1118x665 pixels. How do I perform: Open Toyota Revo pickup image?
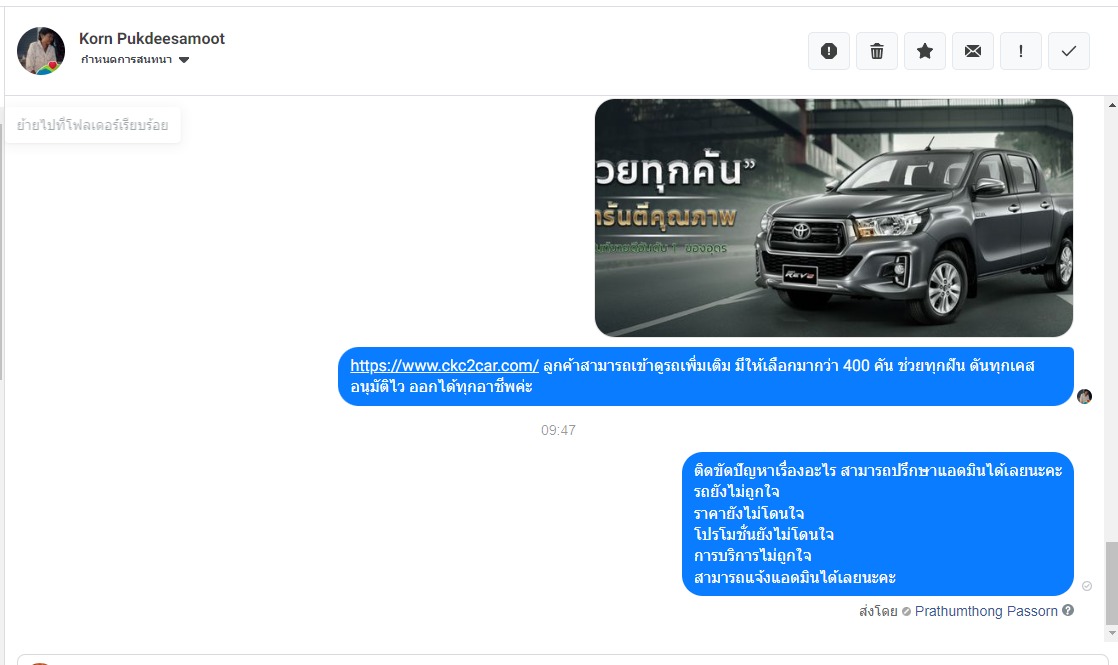[x=834, y=217]
